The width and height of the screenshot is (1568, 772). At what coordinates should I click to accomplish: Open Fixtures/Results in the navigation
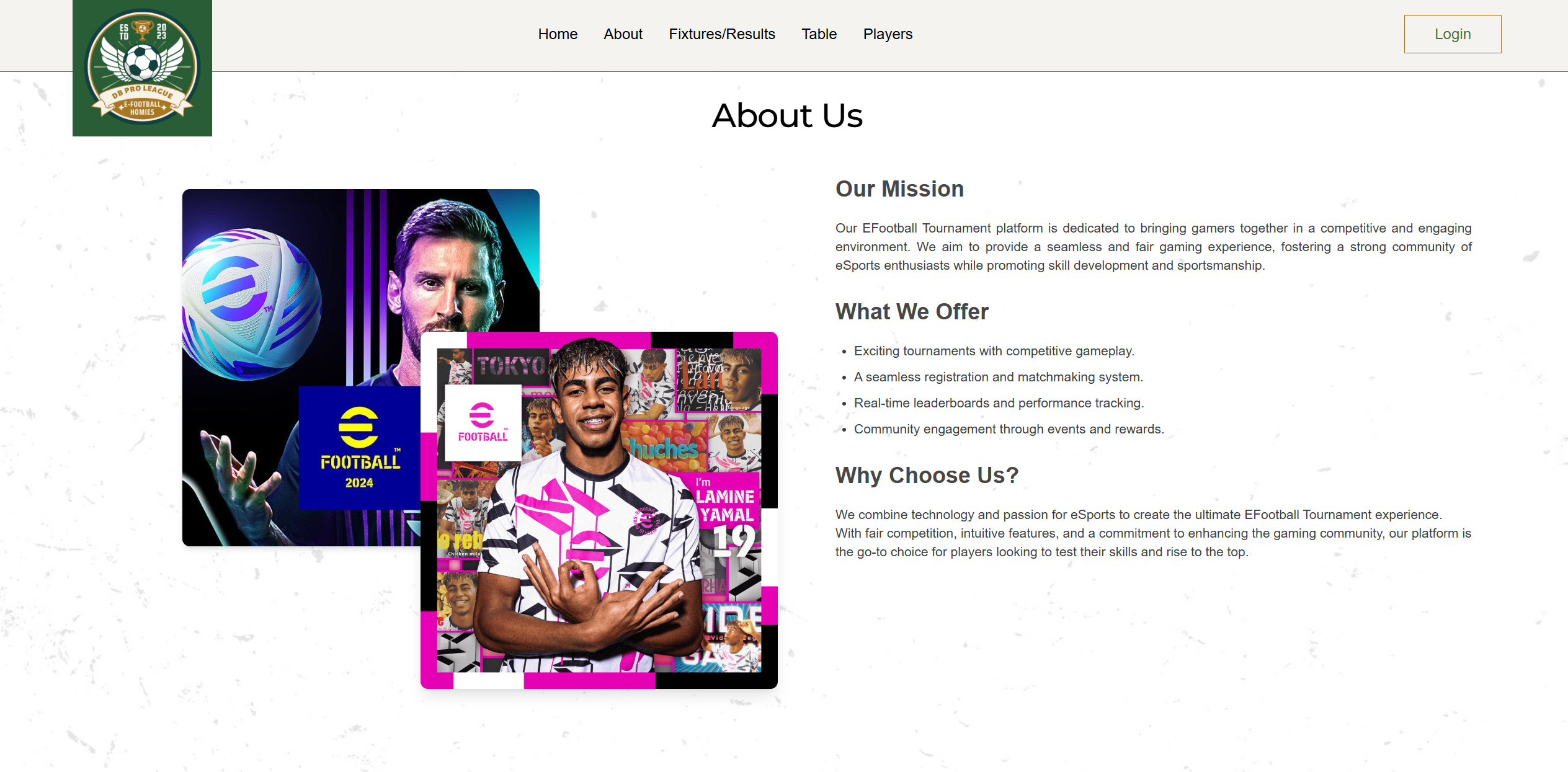point(721,34)
